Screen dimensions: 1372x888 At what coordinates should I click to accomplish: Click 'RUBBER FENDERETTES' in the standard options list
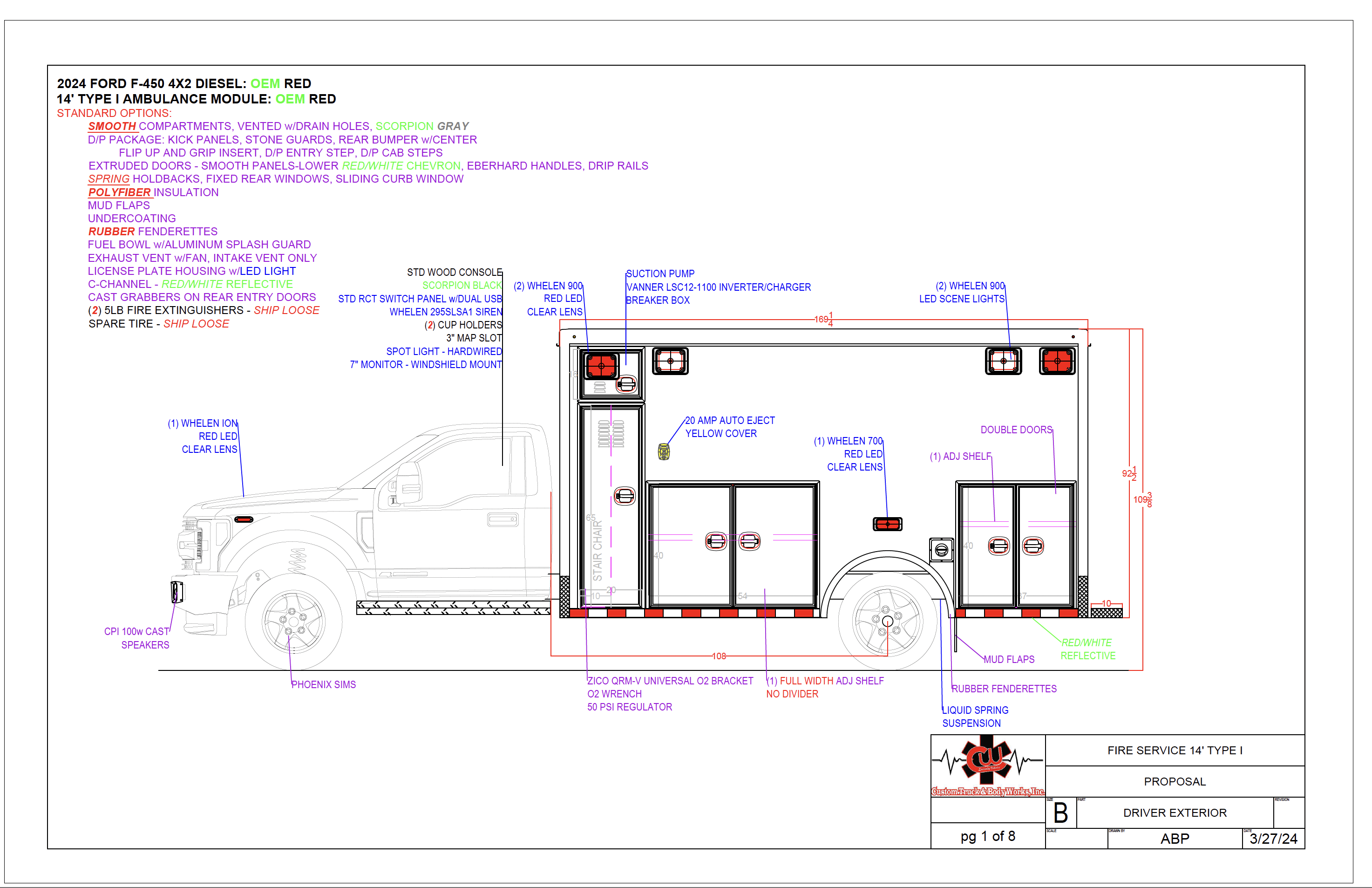tap(153, 231)
